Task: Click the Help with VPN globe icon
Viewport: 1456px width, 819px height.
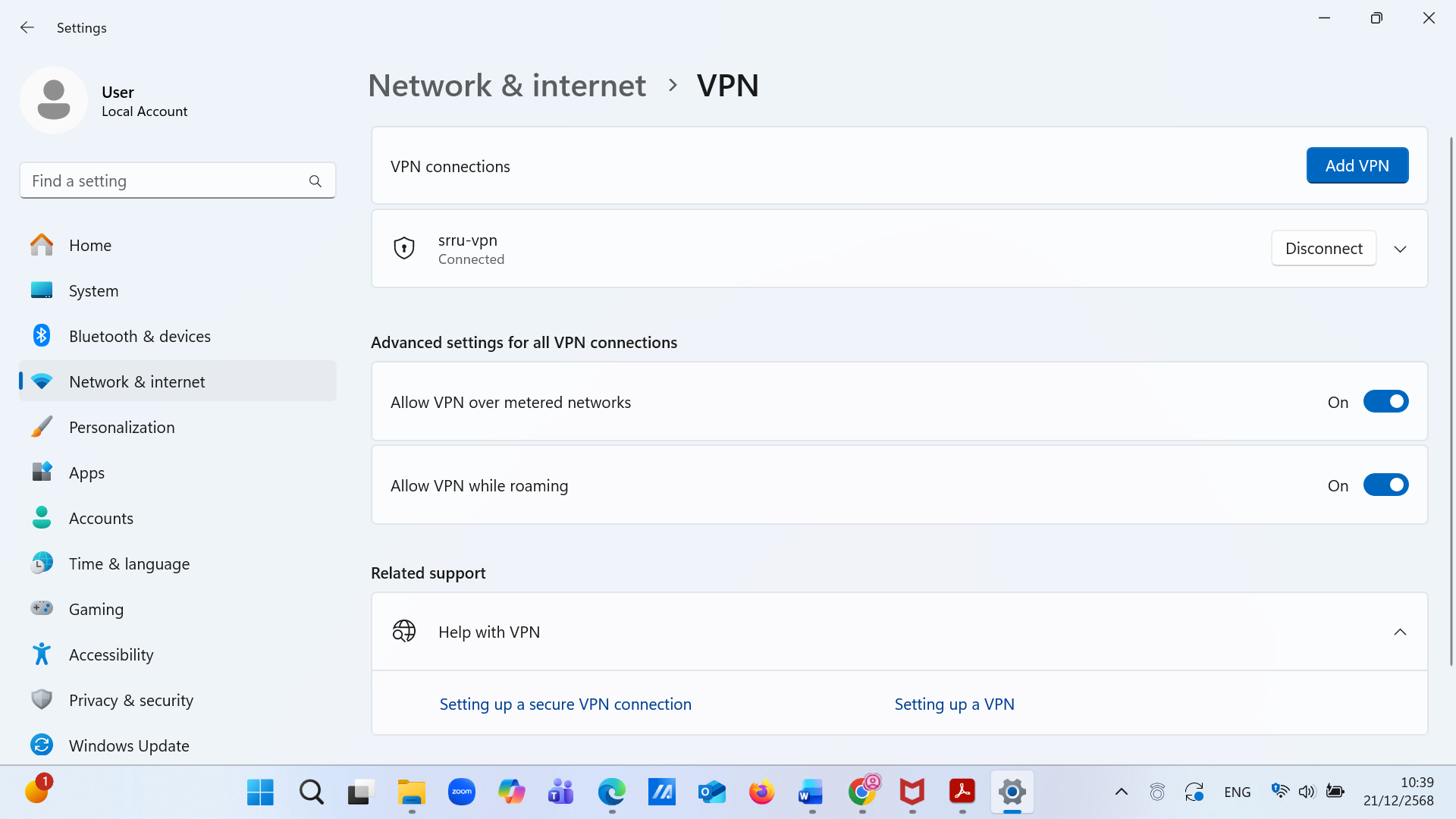Action: [404, 631]
